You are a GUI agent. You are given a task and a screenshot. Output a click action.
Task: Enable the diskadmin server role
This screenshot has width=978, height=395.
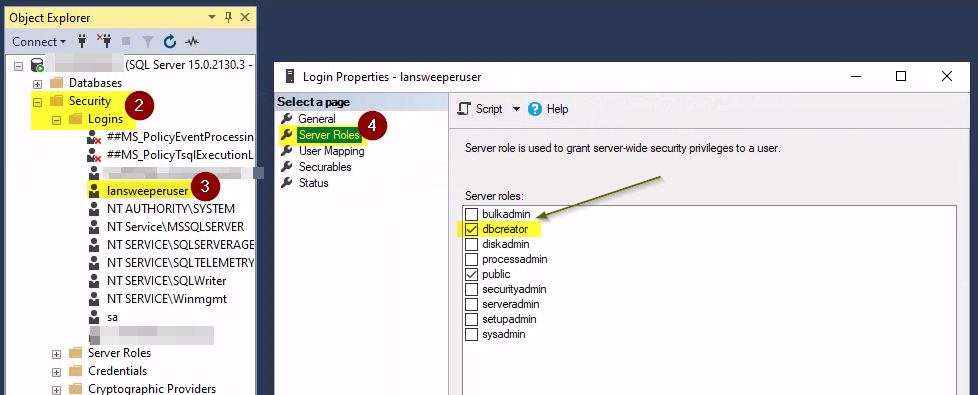click(472, 245)
